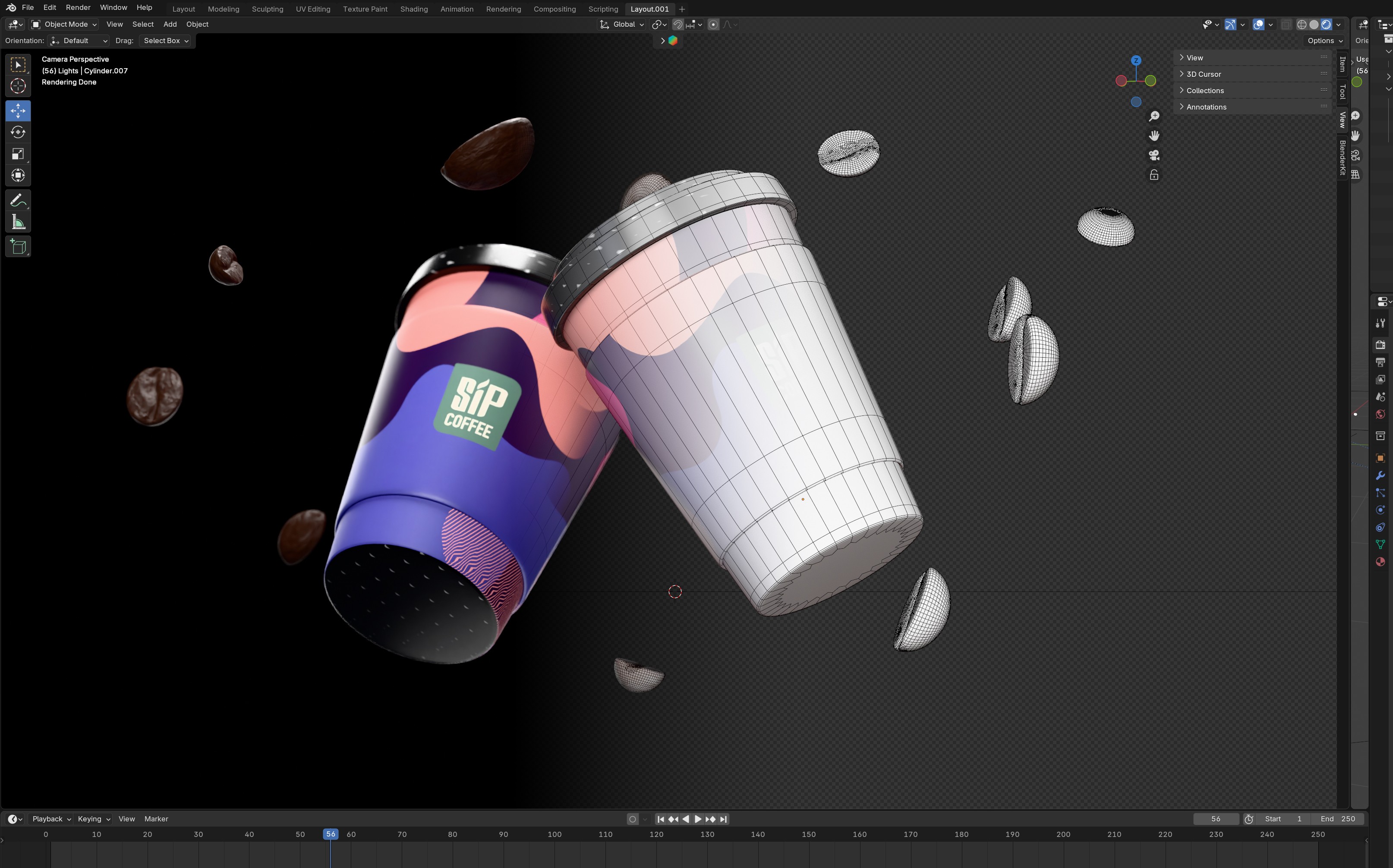Activate the Annotate pencil tool

(x=18, y=200)
